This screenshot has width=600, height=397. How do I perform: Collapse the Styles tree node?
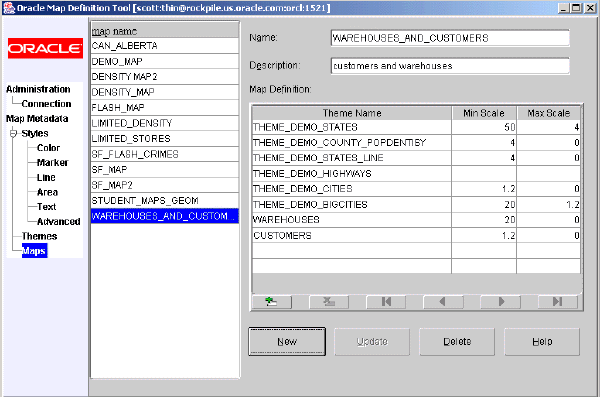pyautogui.click(x=13, y=133)
